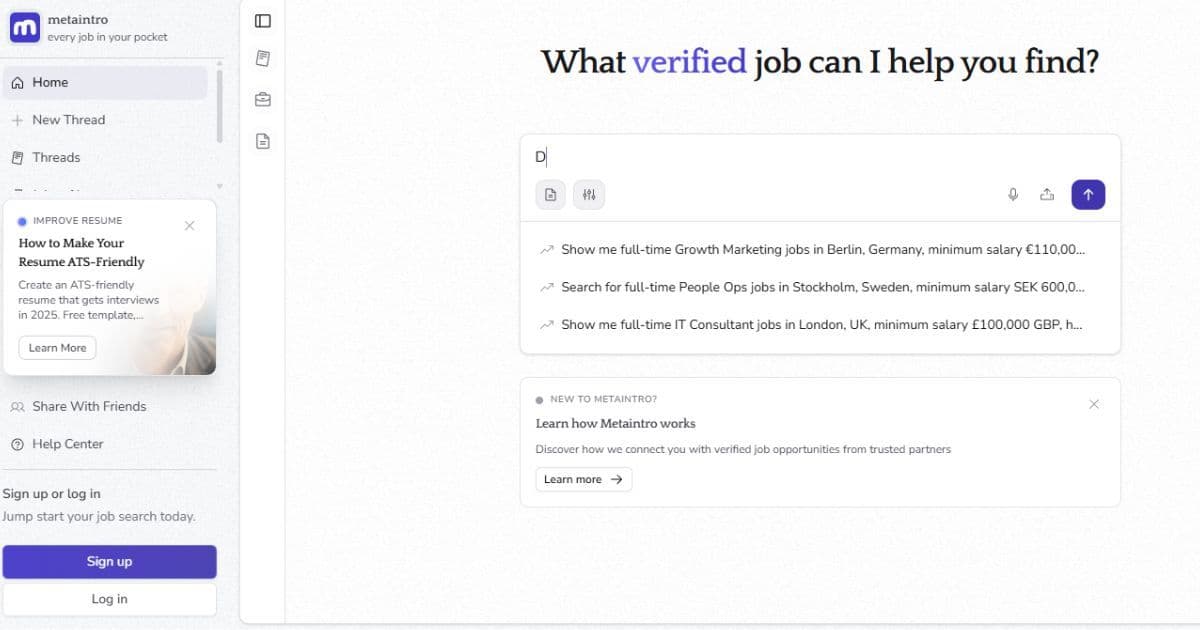Open Learn More on the resume promo card

(57, 347)
